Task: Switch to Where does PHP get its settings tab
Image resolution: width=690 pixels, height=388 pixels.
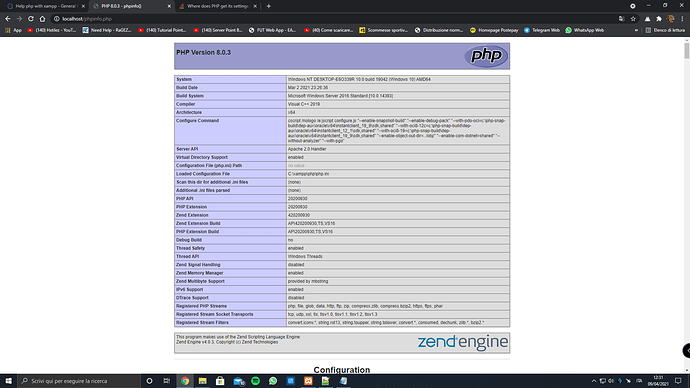Action: [x=217, y=6]
